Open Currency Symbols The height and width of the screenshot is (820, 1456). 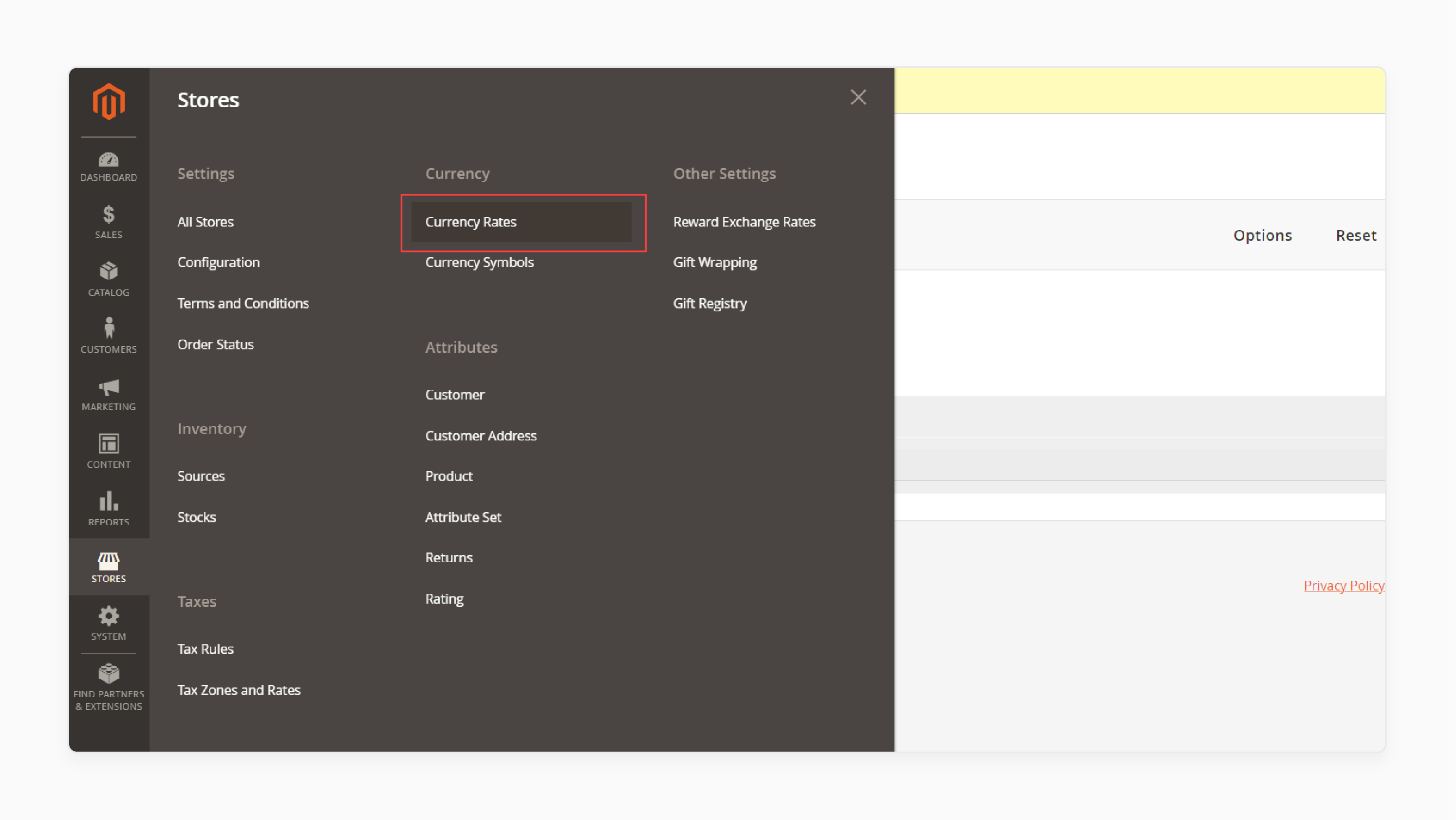479,263
